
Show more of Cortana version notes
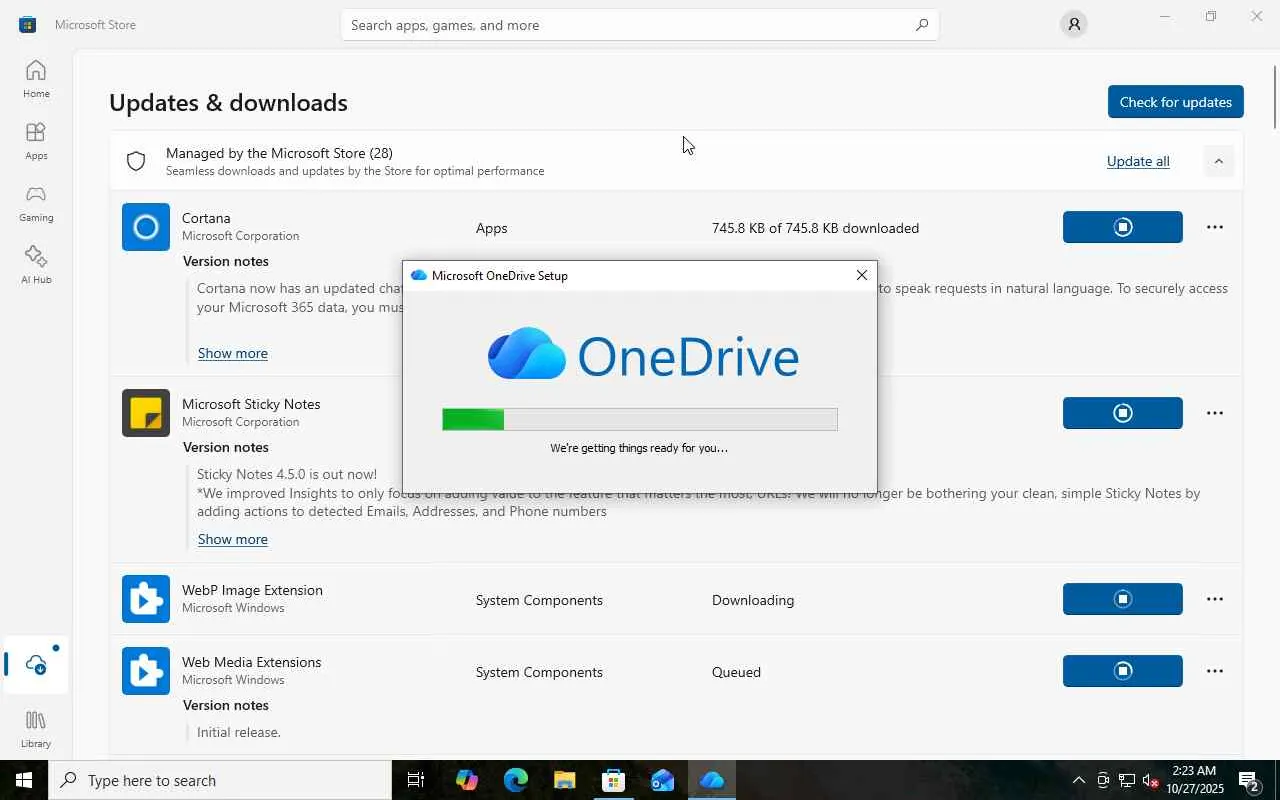(233, 353)
